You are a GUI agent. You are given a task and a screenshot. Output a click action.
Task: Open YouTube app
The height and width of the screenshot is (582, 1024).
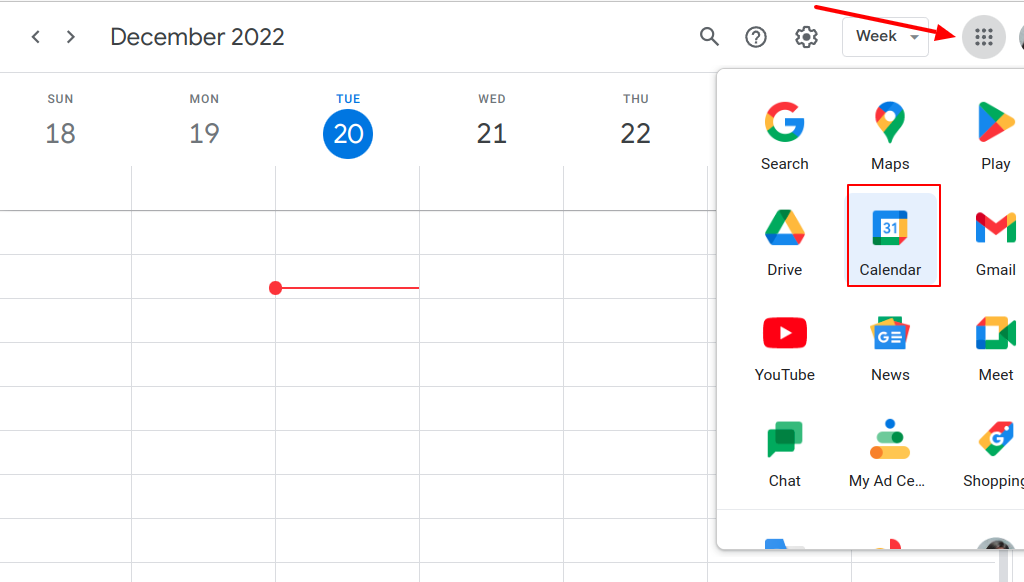point(784,348)
